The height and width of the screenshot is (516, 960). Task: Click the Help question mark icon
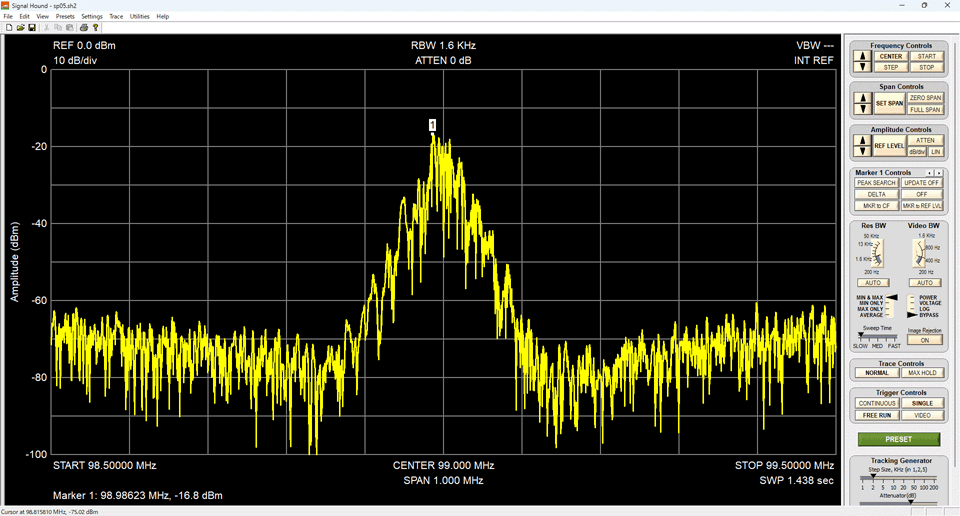coord(96,28)
